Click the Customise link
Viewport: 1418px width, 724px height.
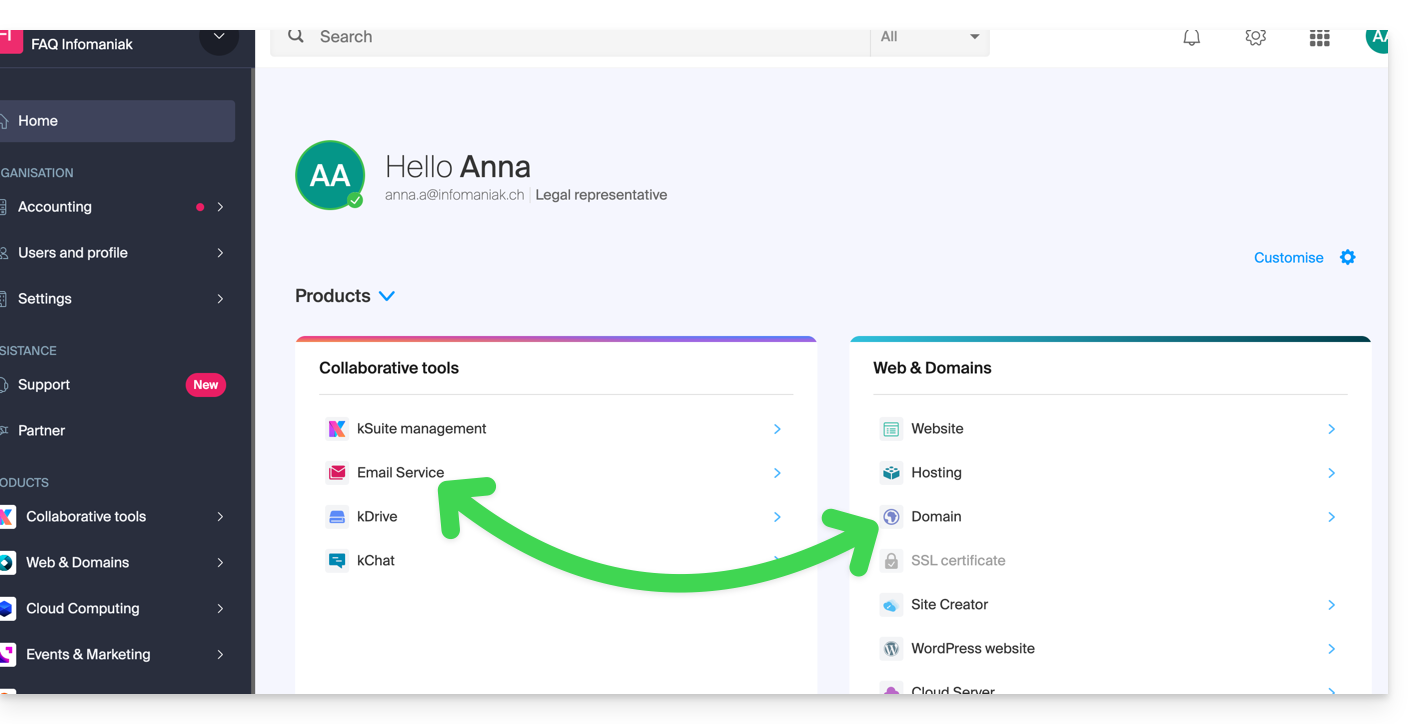(1288, 258)
